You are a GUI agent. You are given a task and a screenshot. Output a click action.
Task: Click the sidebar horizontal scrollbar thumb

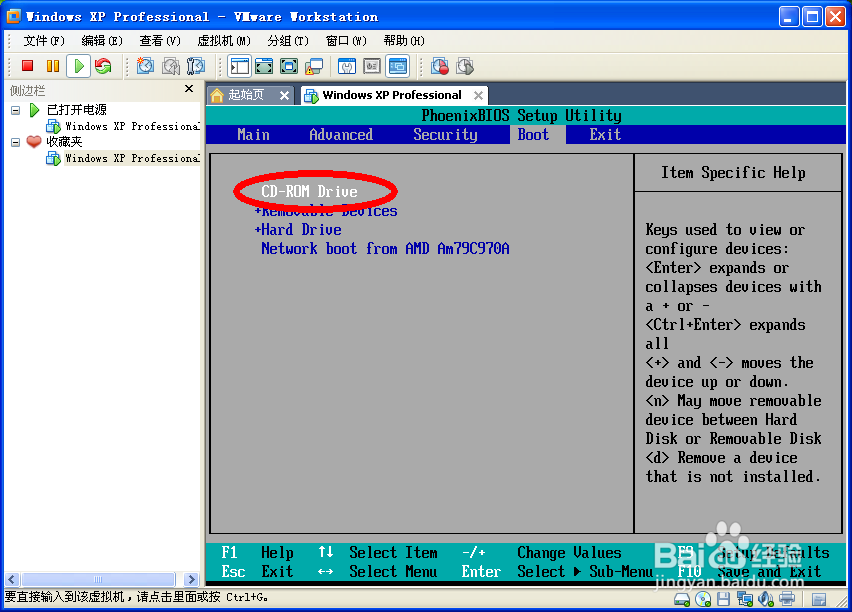[x=98, y=579]
